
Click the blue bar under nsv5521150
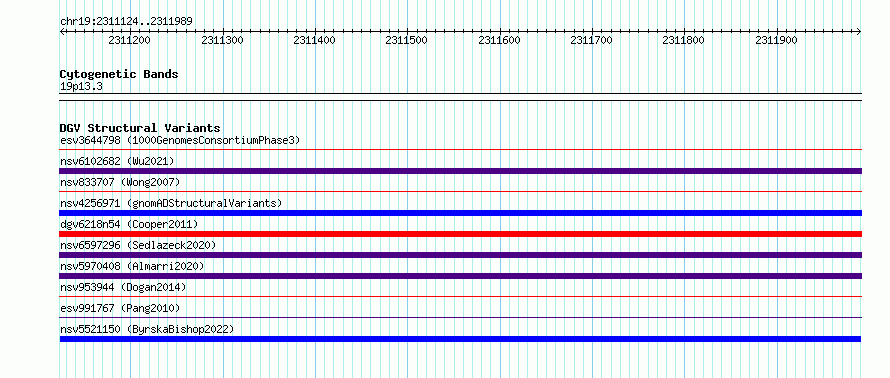(460, 339)
